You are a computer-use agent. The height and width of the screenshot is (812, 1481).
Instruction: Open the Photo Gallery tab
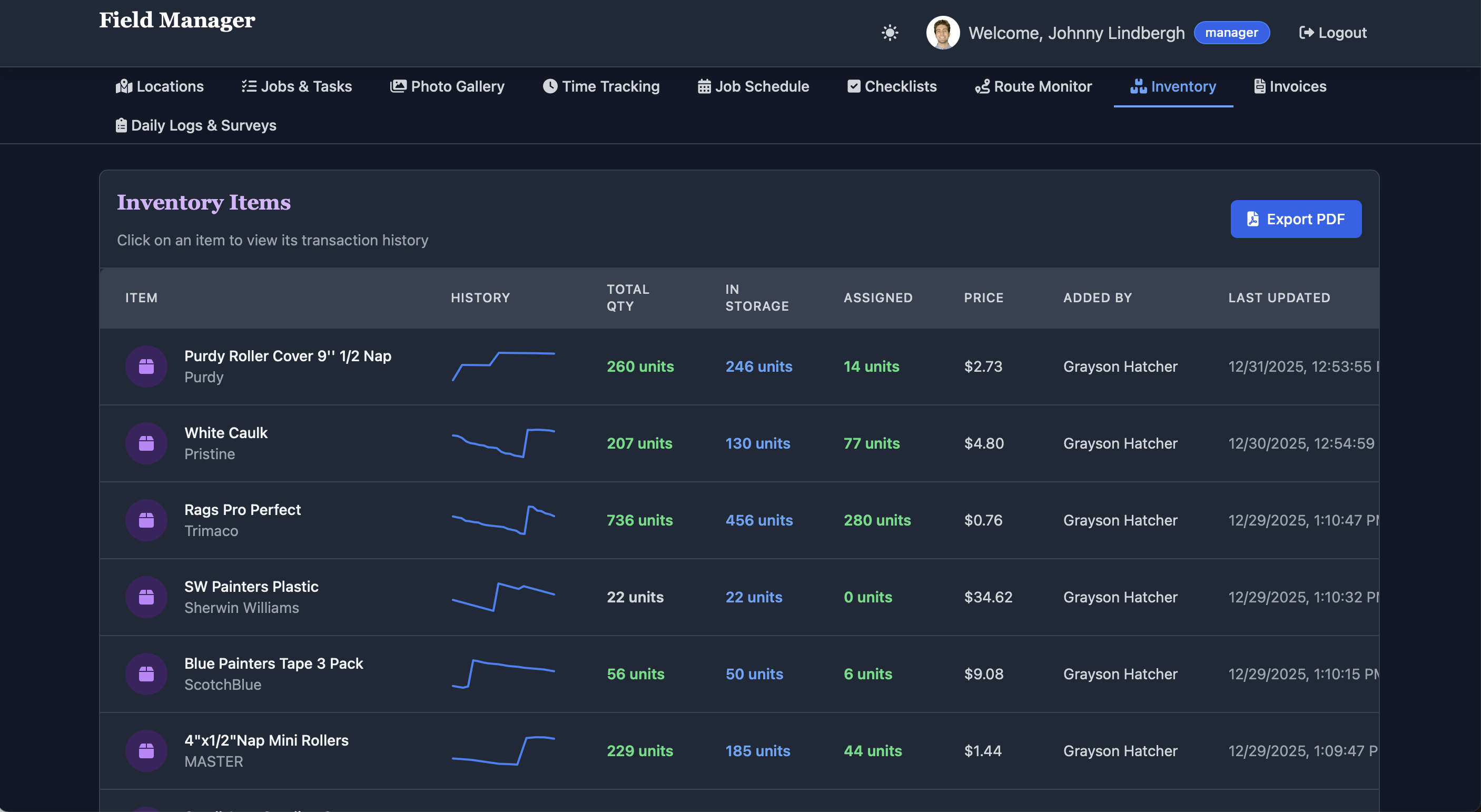[x=447, y=86]
